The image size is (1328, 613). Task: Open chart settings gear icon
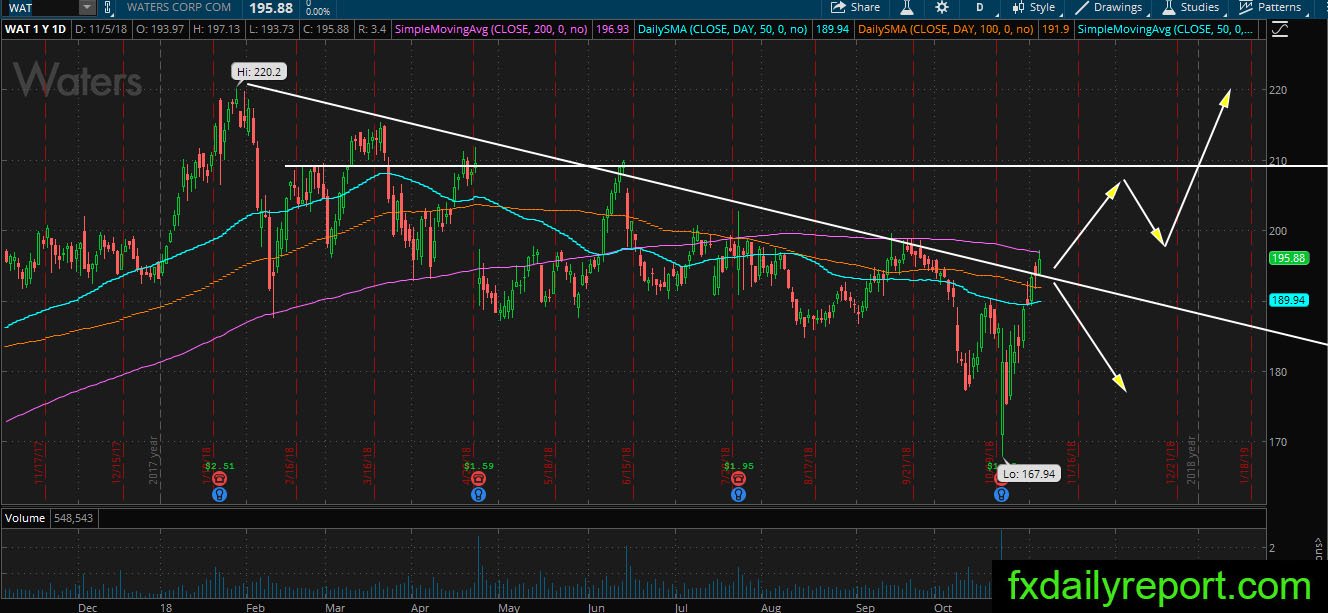coord(942,7)
